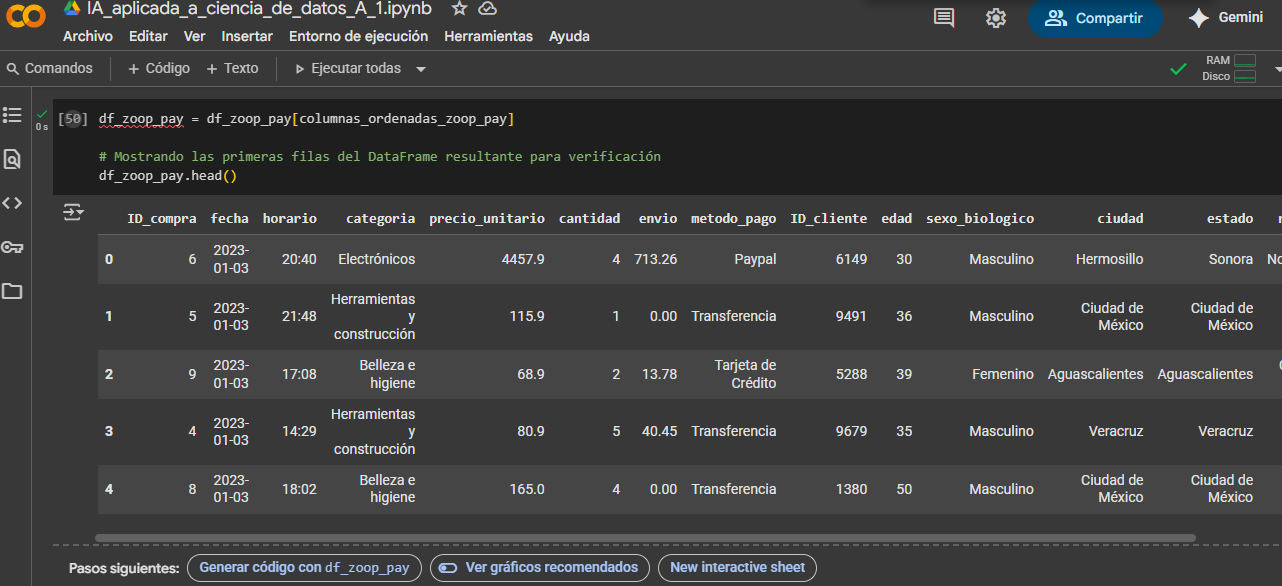
Task: Open the table of contents sidebar icon
Action: point(12,115)
